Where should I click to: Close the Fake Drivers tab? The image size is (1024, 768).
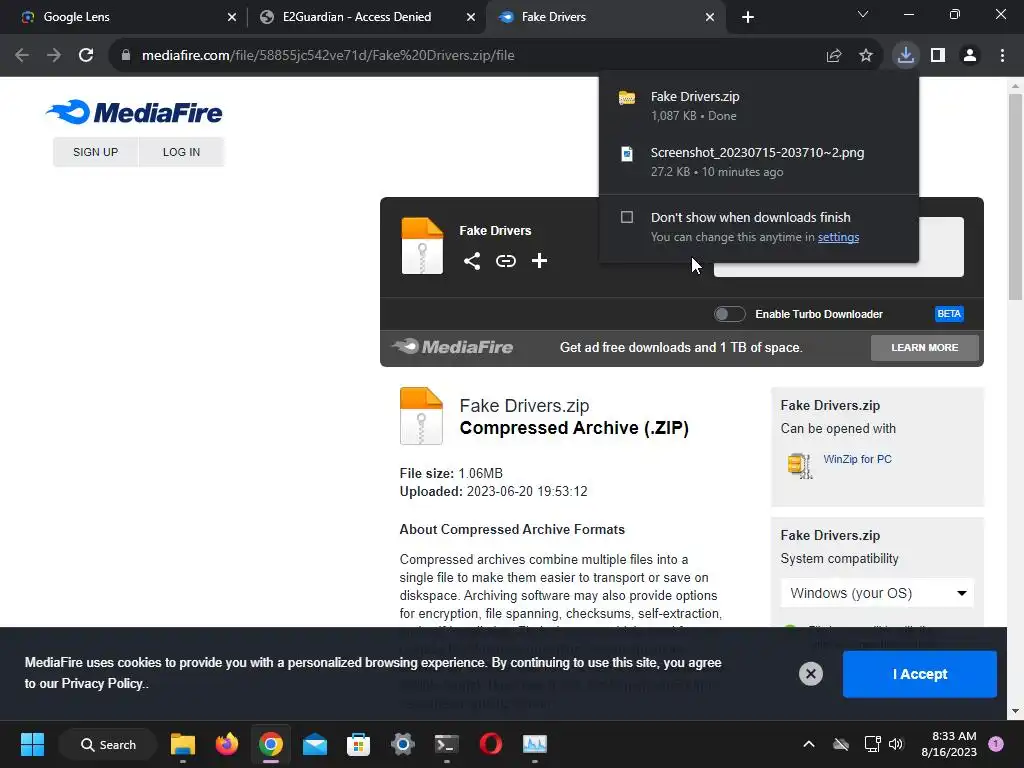710,17
